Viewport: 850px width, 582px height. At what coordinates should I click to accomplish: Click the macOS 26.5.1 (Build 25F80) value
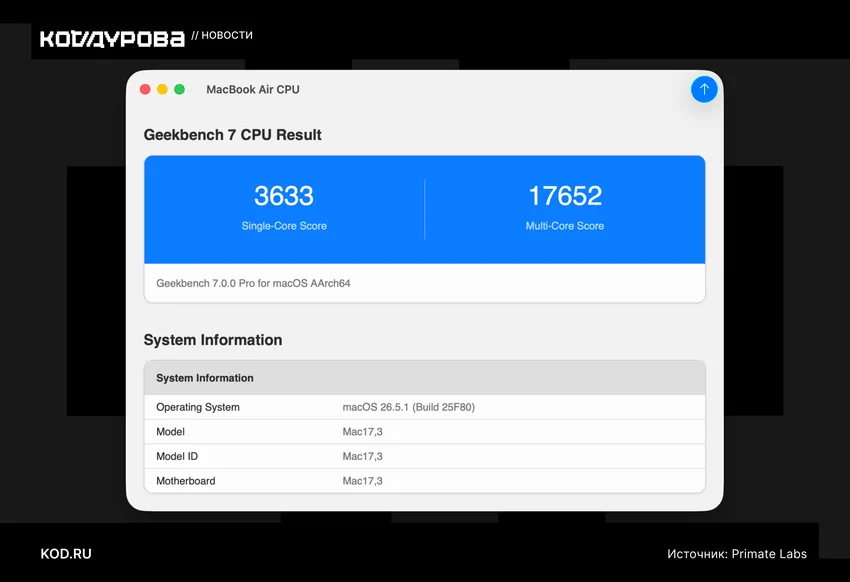(x=409, y=407)
